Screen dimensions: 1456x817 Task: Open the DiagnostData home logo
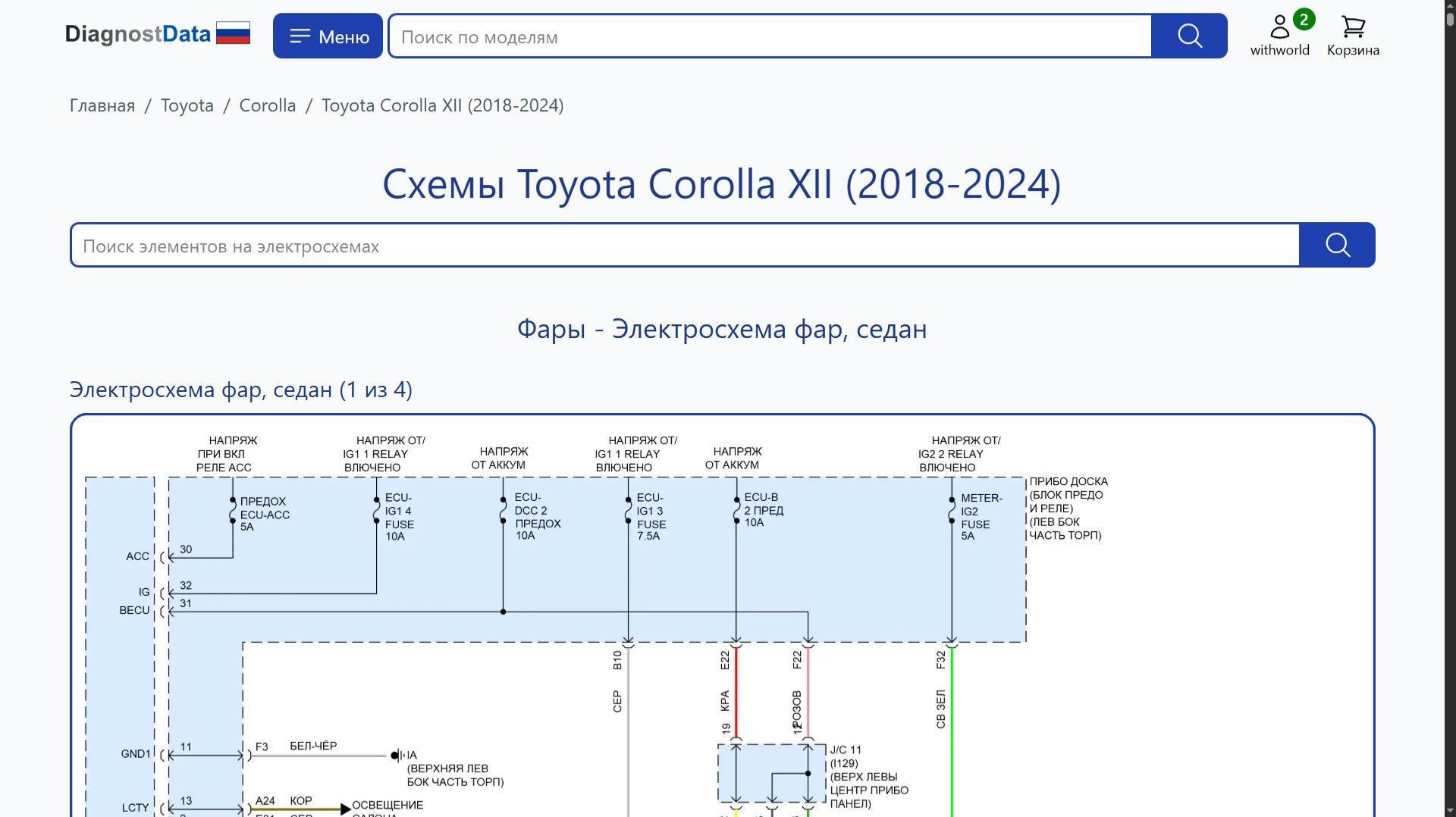[x=137, y=34]
